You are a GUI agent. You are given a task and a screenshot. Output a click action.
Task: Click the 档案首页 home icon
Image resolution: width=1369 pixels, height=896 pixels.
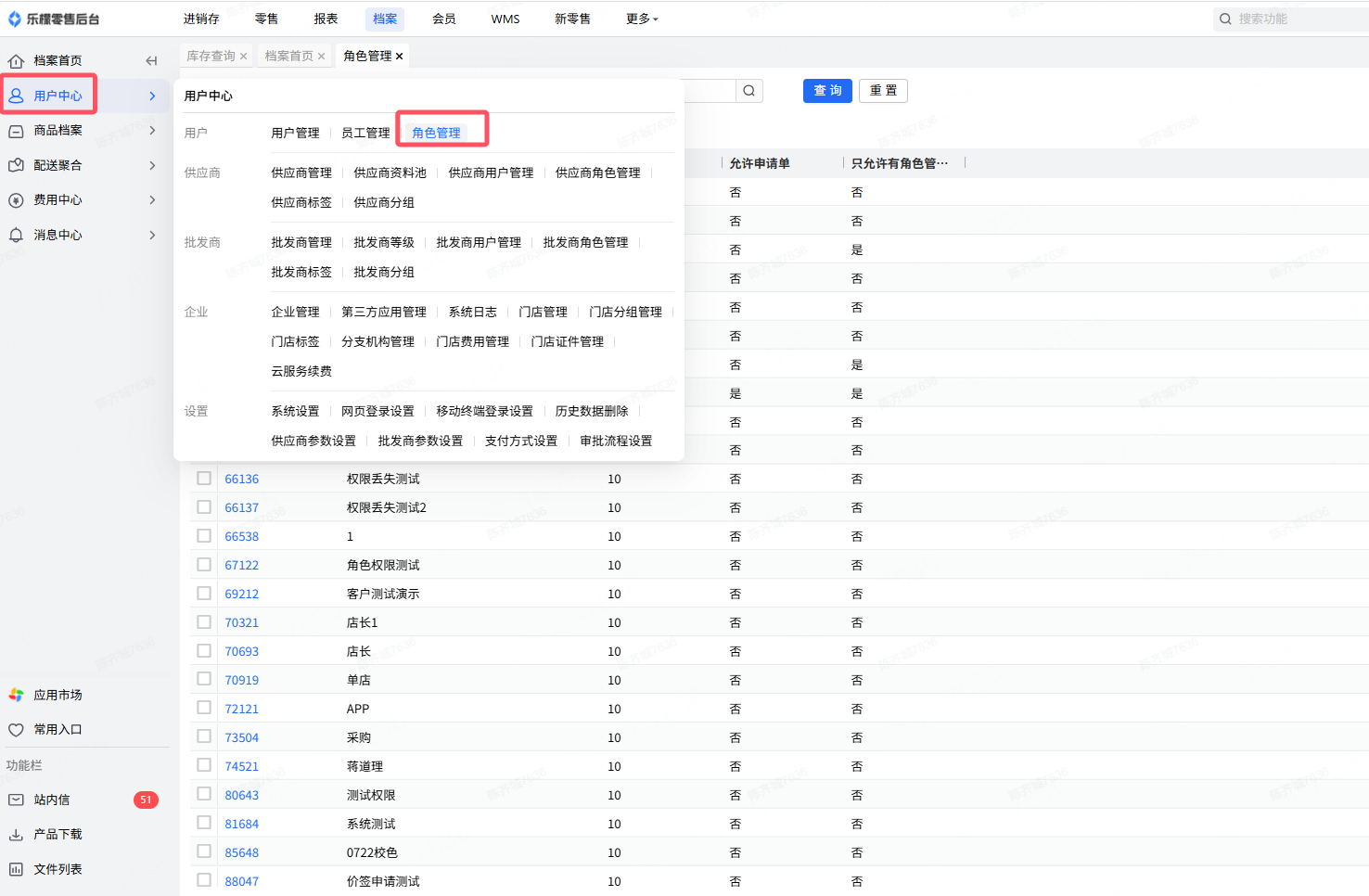16,61
